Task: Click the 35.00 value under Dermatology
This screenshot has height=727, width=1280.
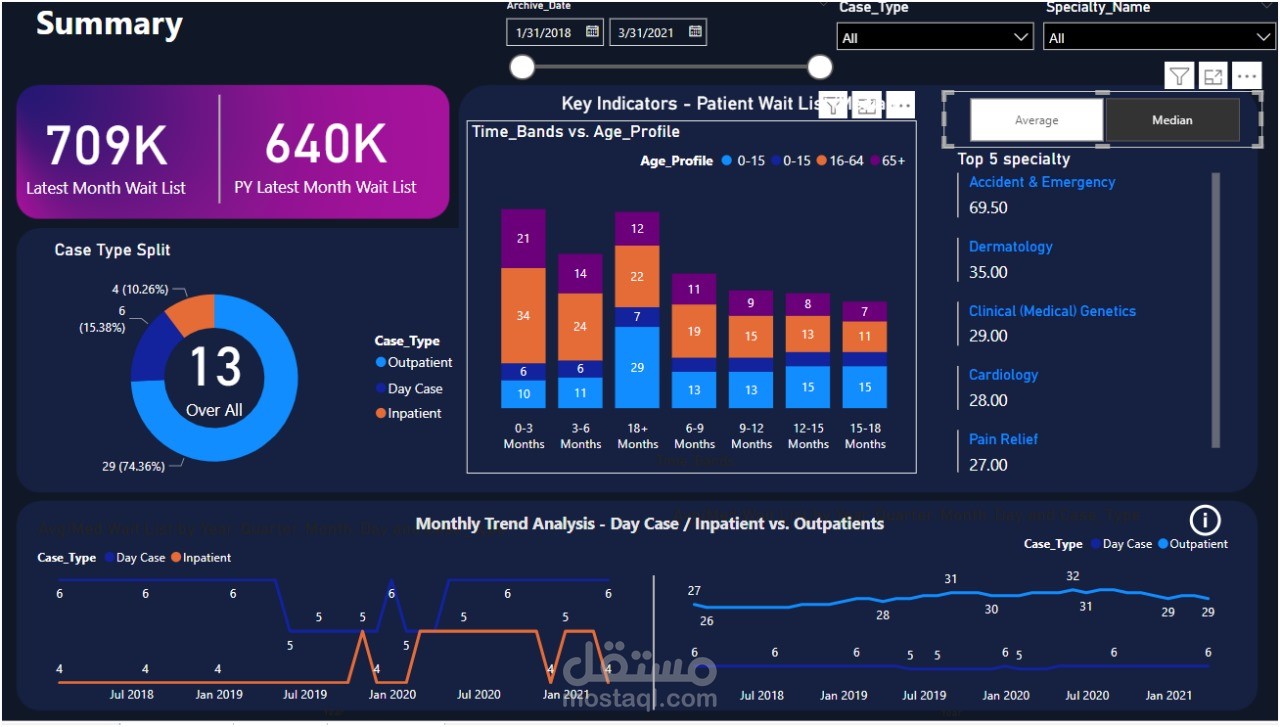Action: point(988,272)
